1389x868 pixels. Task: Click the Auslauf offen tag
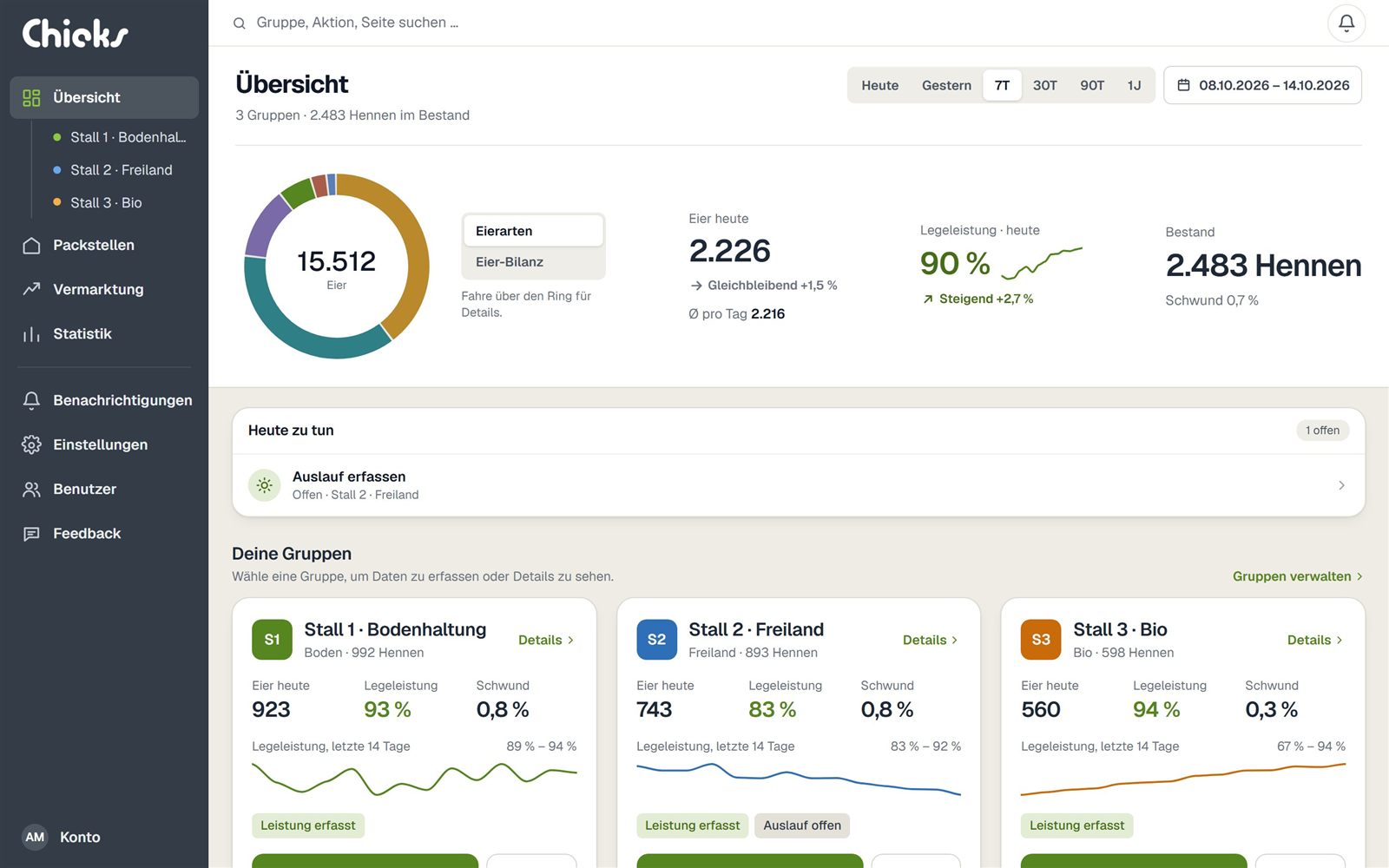pyautogui.click(x=802, y=825)
